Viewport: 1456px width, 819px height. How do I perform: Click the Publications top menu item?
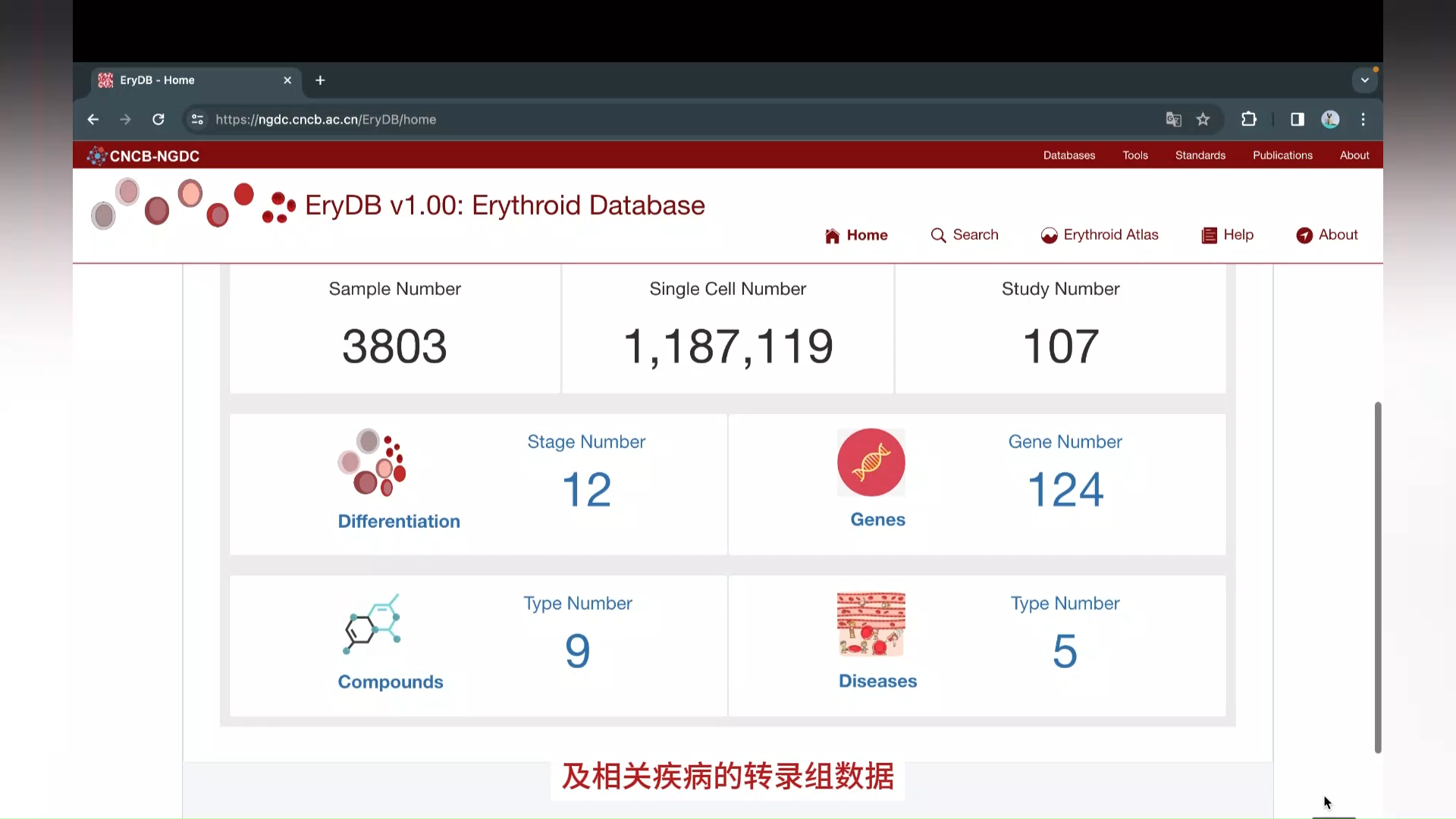click(x=1283, y=155)
